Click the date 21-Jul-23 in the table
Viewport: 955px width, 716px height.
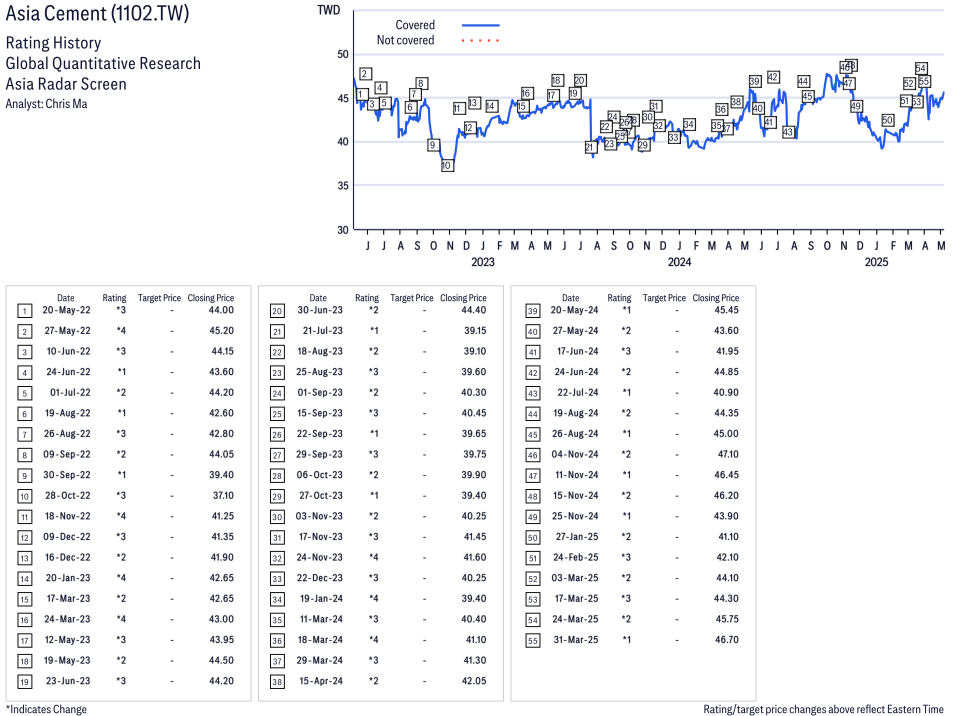pos(323,331)
